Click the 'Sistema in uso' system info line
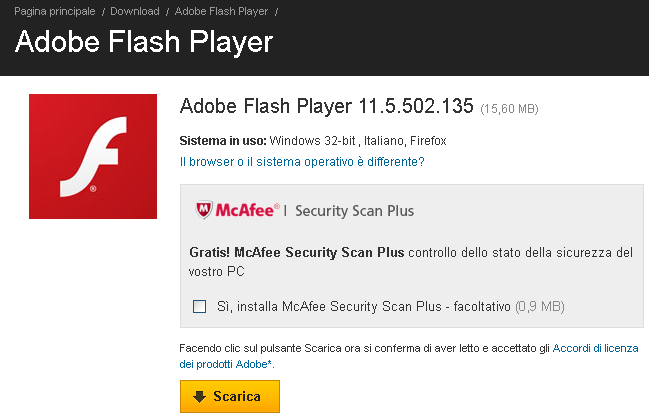The width and height of the screenshot is (649, 419). [x=313, y=141]
